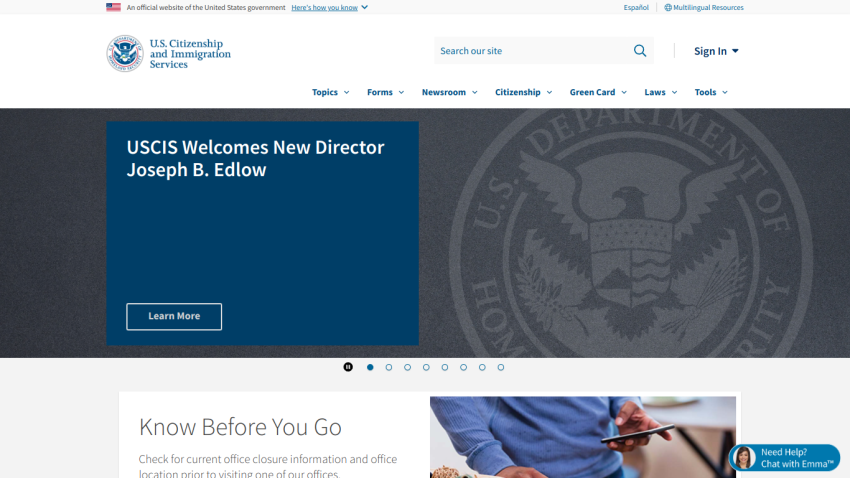Click the globe icon beside Multilingual Resources
850x478 pixels.
tap(668, 8)
